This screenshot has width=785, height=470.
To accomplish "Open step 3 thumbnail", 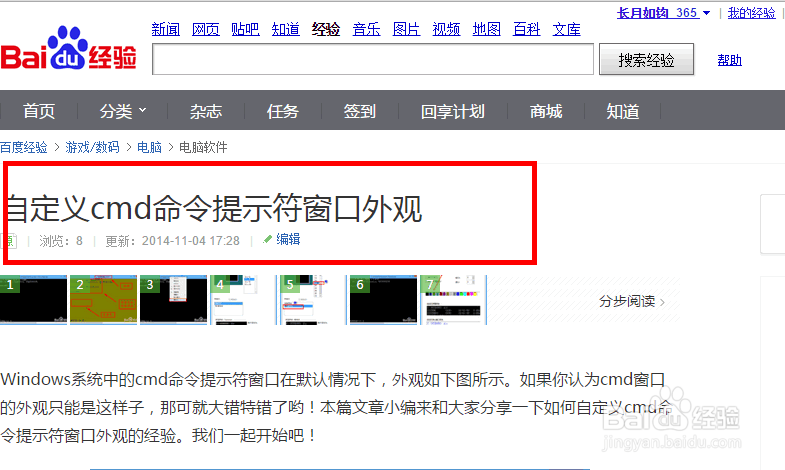I will coord(173,300).
